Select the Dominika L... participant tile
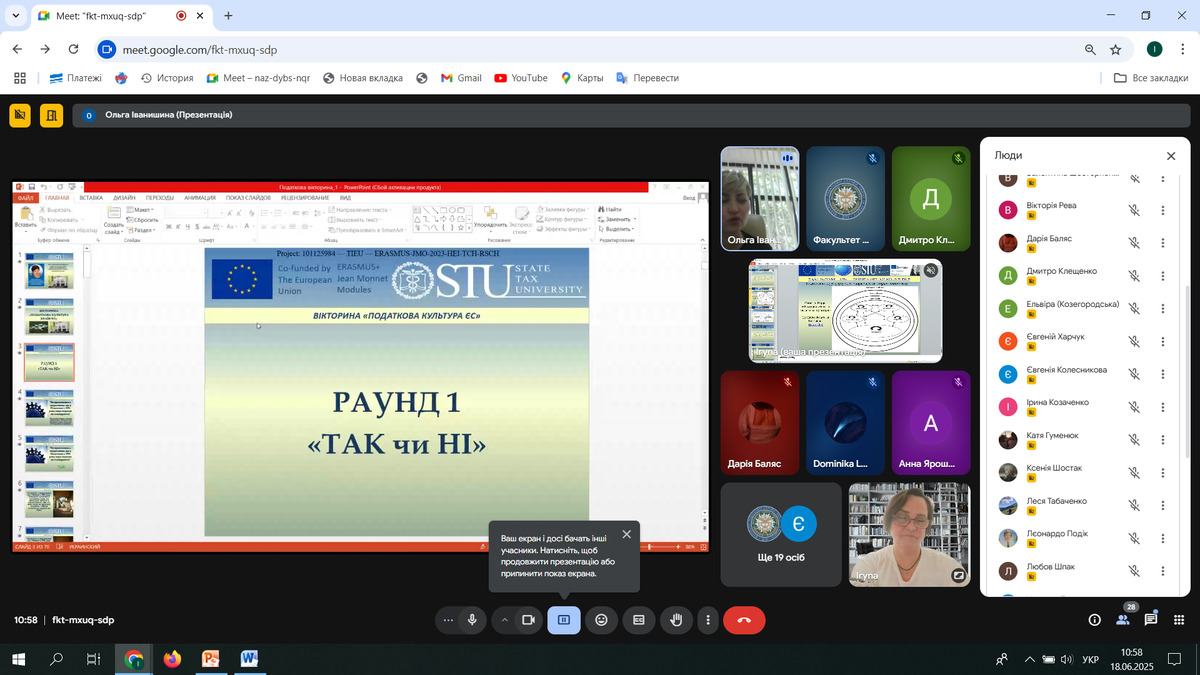The image size is (1200, 675). 845,423
